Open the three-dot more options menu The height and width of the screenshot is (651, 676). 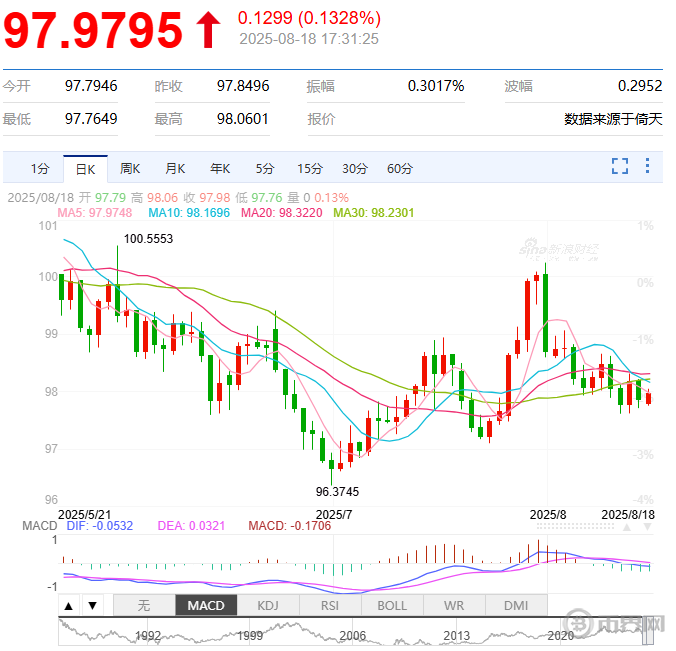coord(650,166)
